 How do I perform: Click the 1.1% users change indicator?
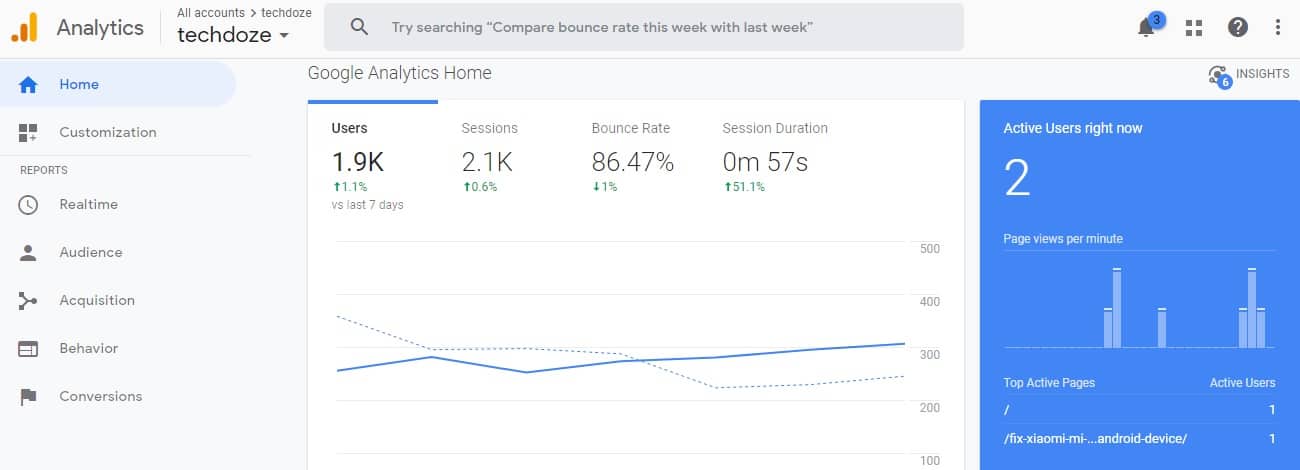click(x=349, y=187)
